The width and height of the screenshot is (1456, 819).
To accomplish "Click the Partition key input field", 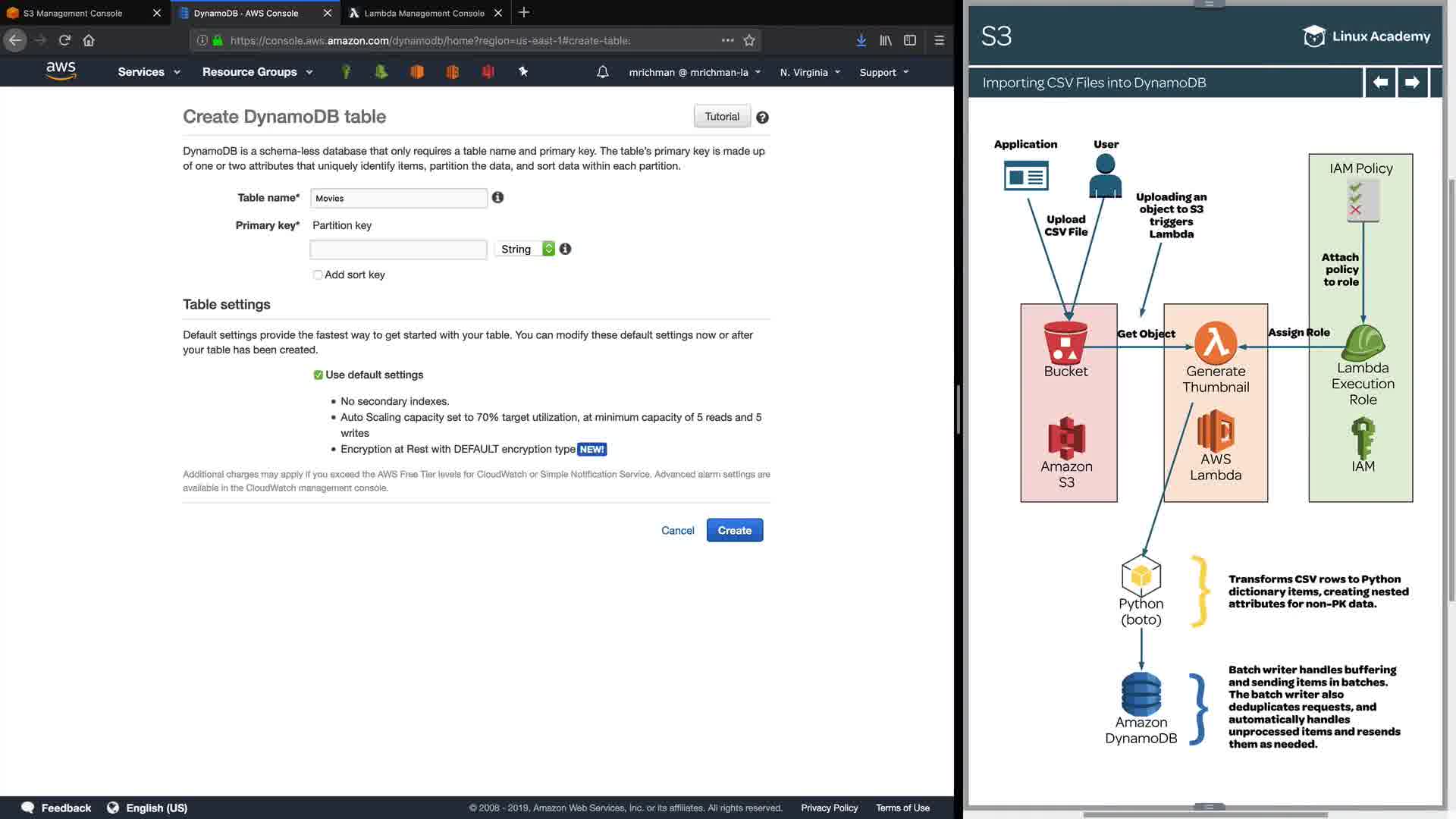I will pos(398,249).
